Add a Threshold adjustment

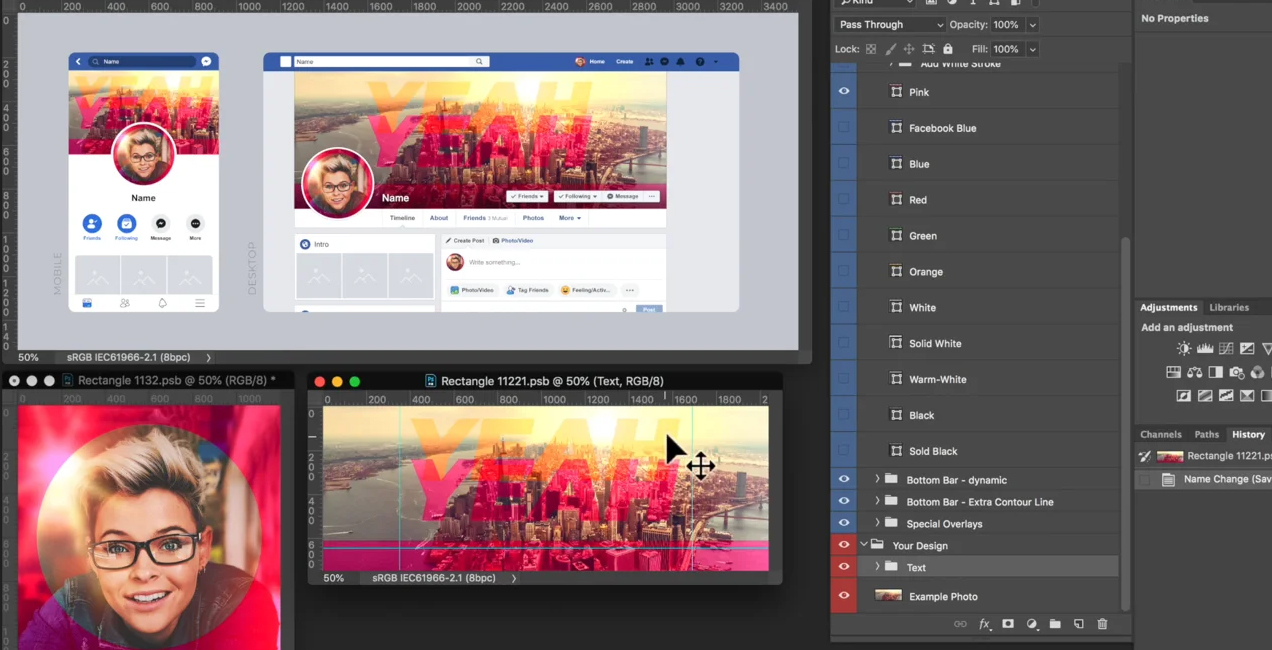tap(1226, 396)
